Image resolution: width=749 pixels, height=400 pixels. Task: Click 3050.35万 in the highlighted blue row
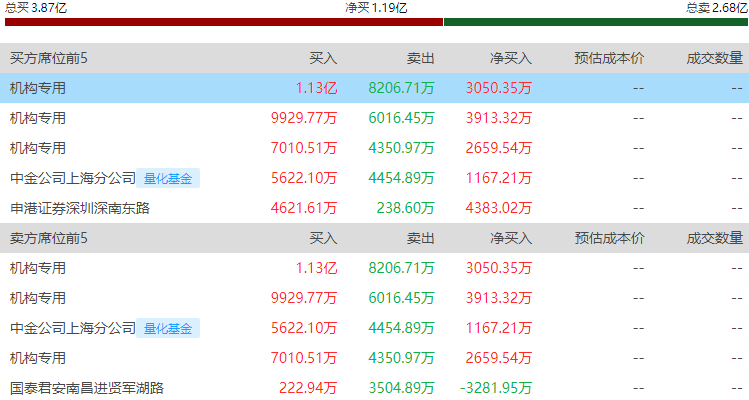pyautogui.click(x=499, y=88)
